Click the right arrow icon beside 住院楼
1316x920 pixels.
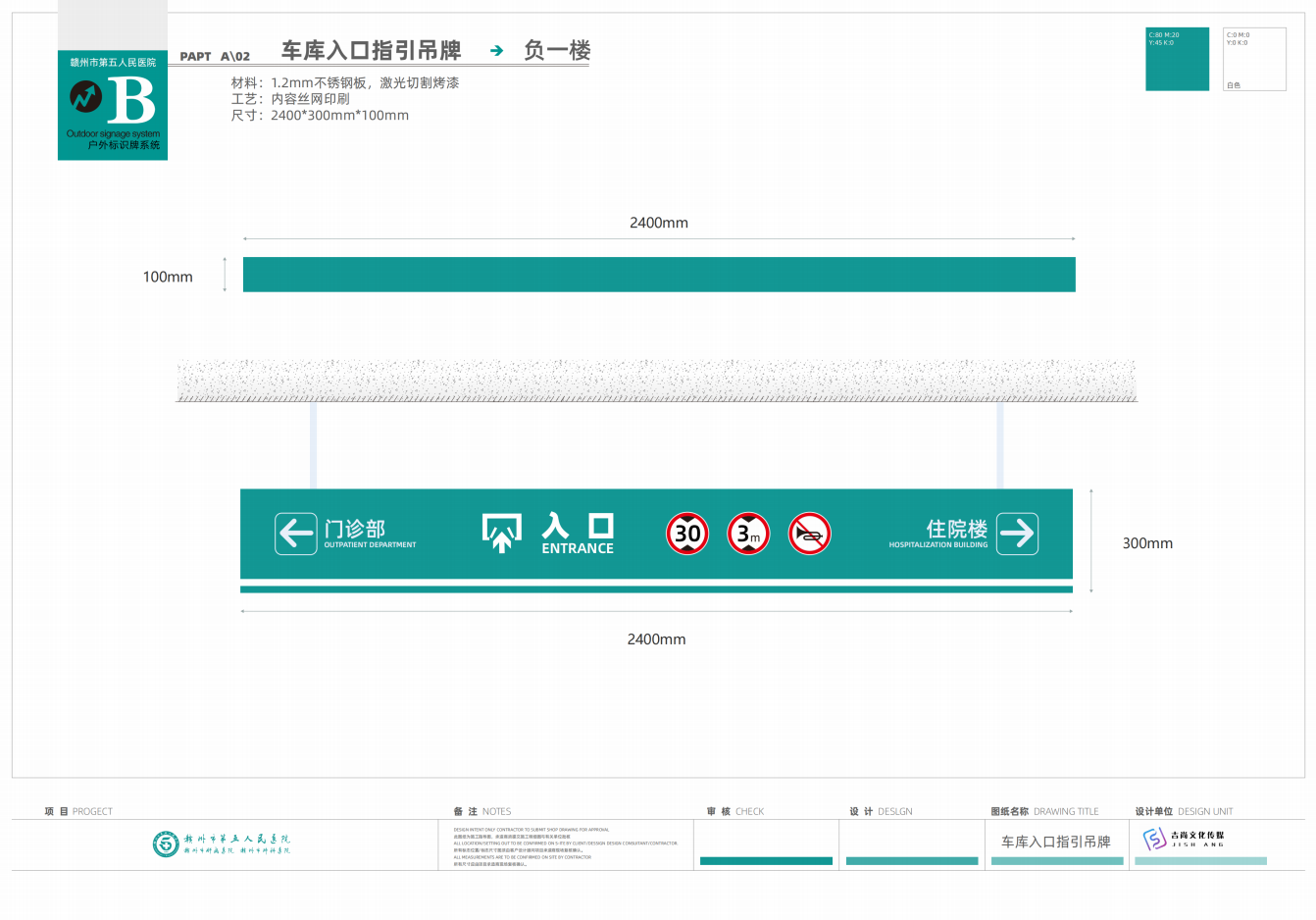click(1017, 534)
